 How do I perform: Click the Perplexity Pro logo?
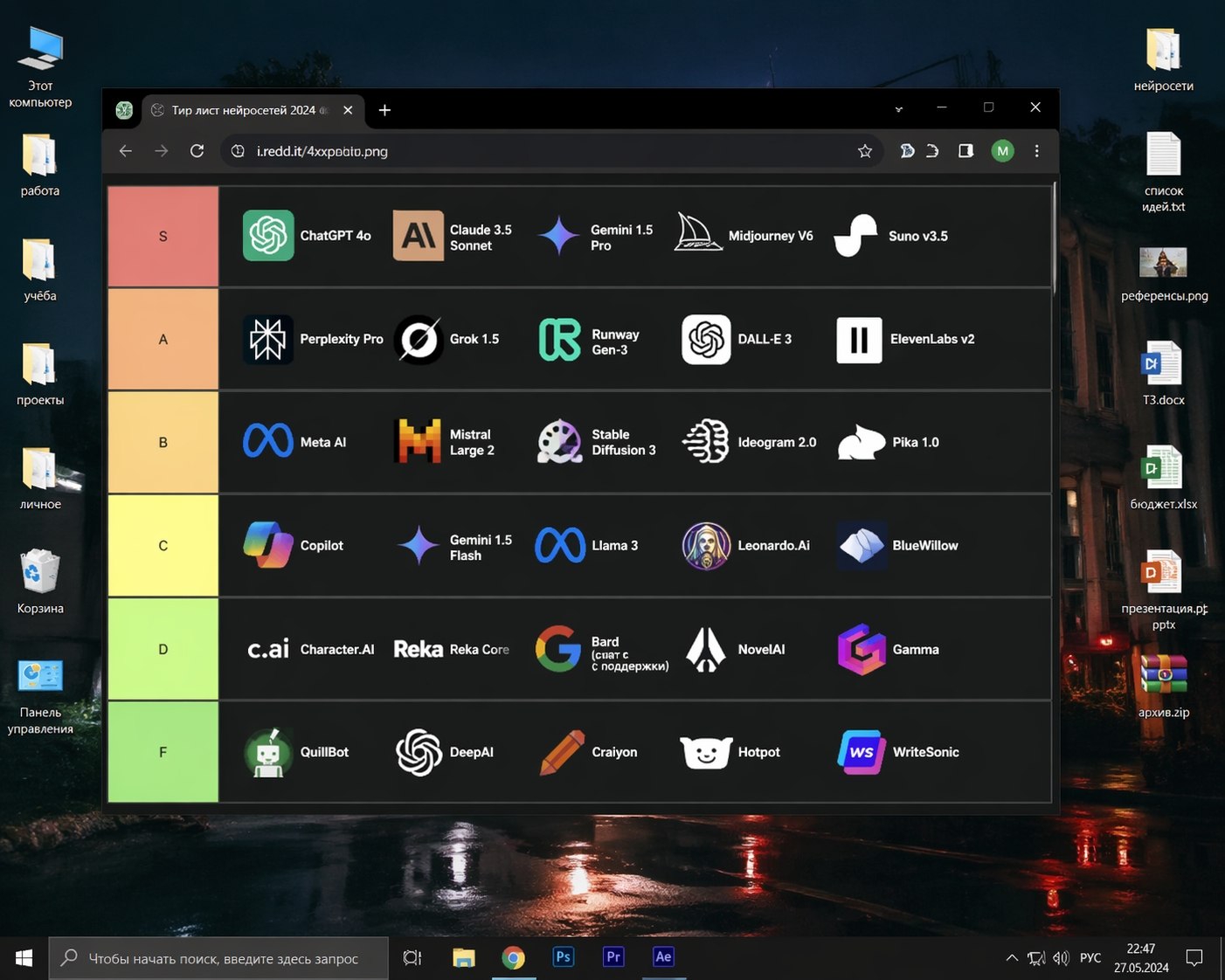point(268,339)
